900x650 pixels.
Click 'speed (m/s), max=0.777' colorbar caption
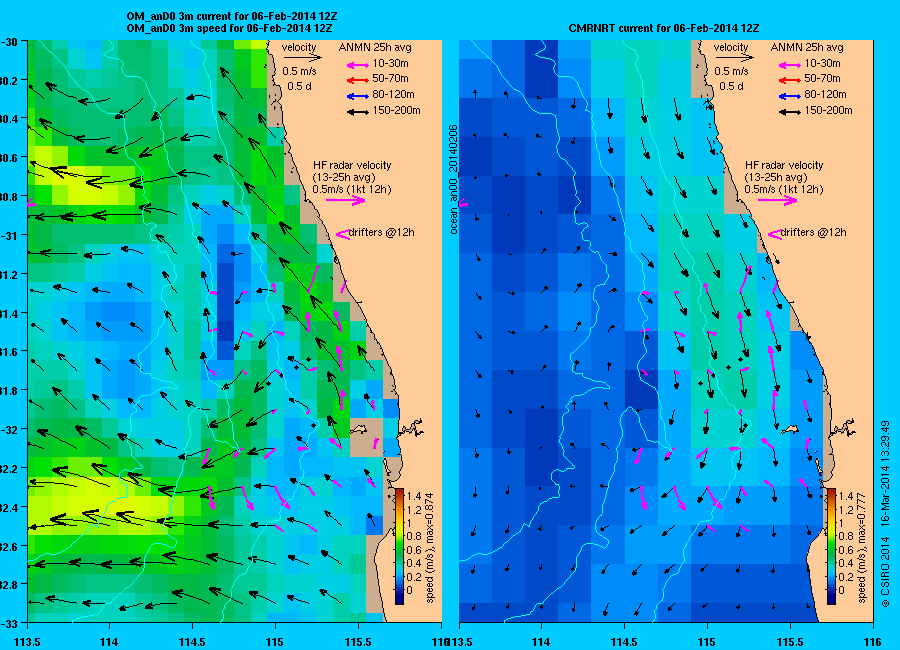[861, 547]
